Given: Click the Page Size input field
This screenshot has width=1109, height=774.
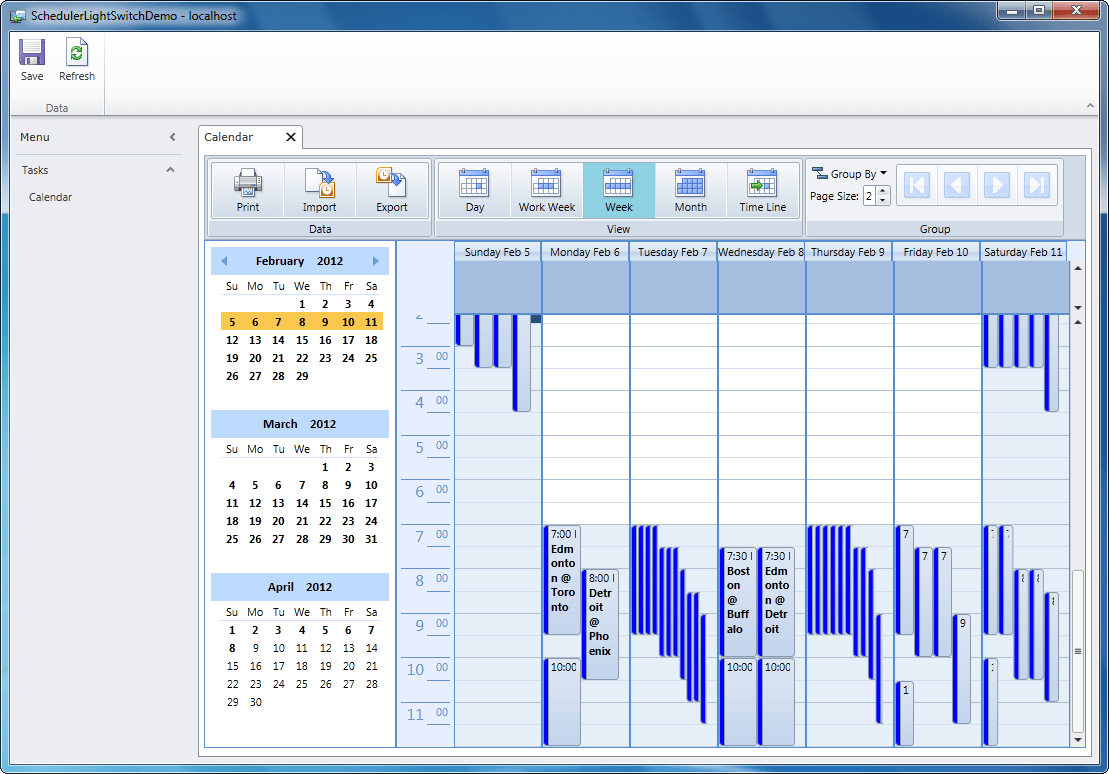Looking at the screenshot, I should 869,196.
